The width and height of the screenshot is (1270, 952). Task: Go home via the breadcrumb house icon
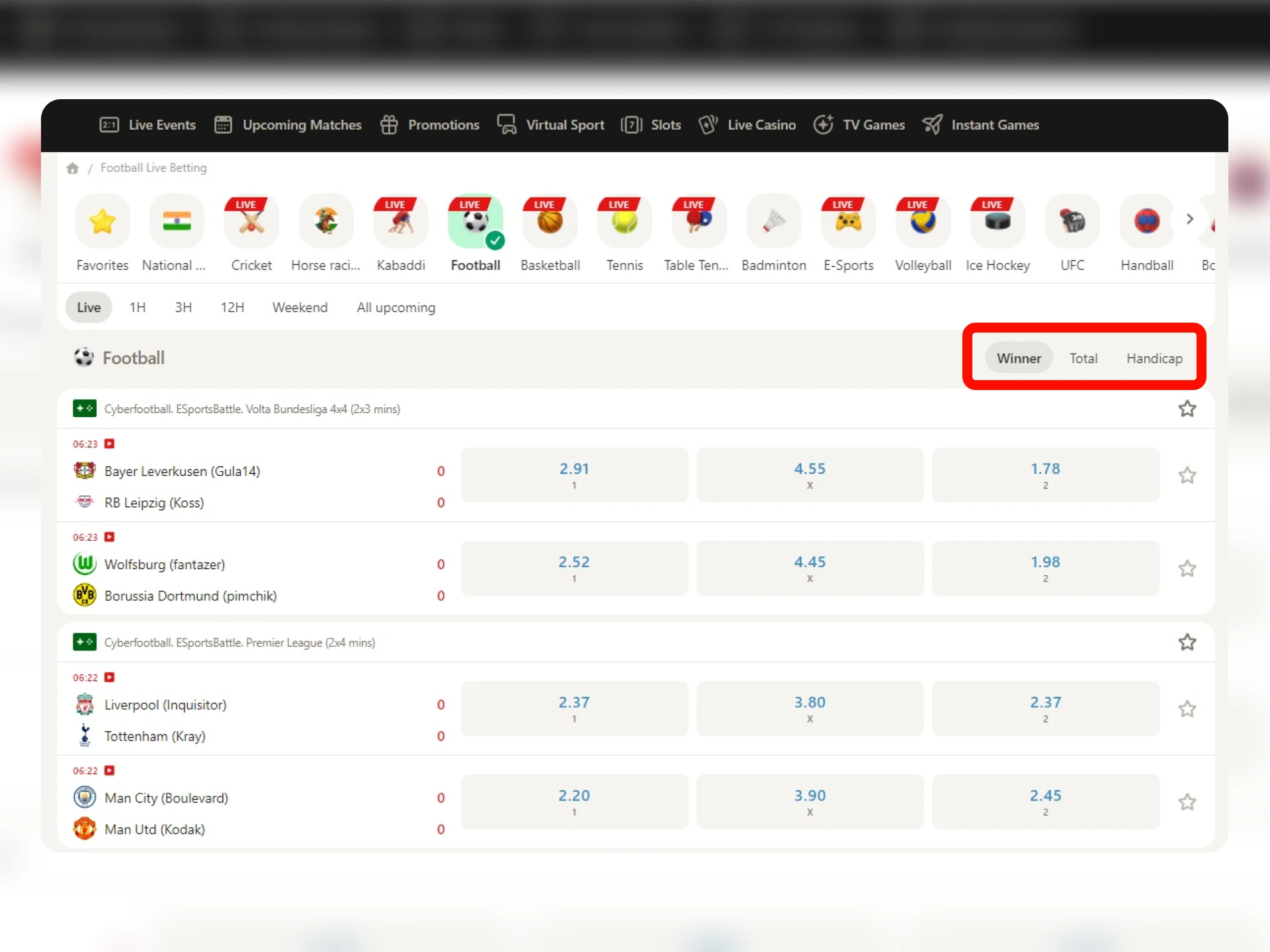click(x=73, y=168)
